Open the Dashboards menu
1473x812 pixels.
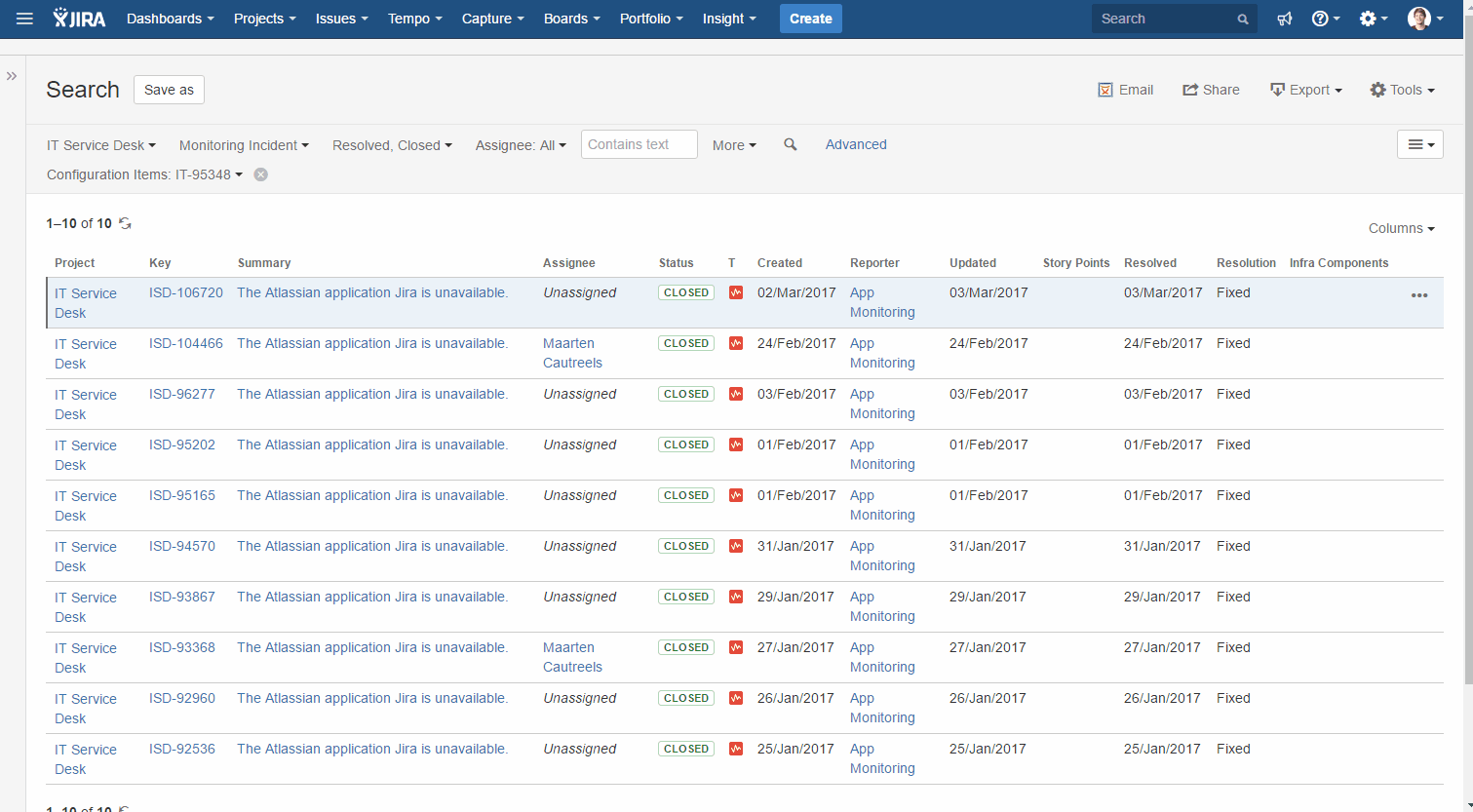click(171, 19)
